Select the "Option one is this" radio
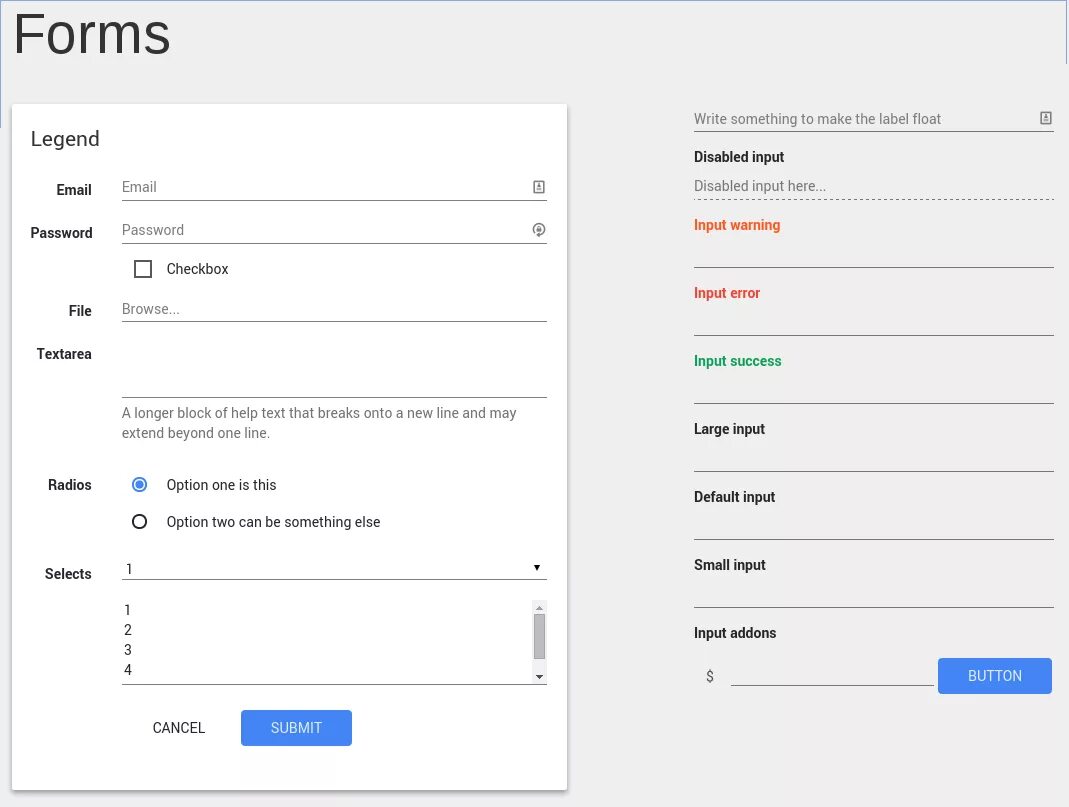The height and width of the screenshot is (807, 1069). (x=140, y=485)
